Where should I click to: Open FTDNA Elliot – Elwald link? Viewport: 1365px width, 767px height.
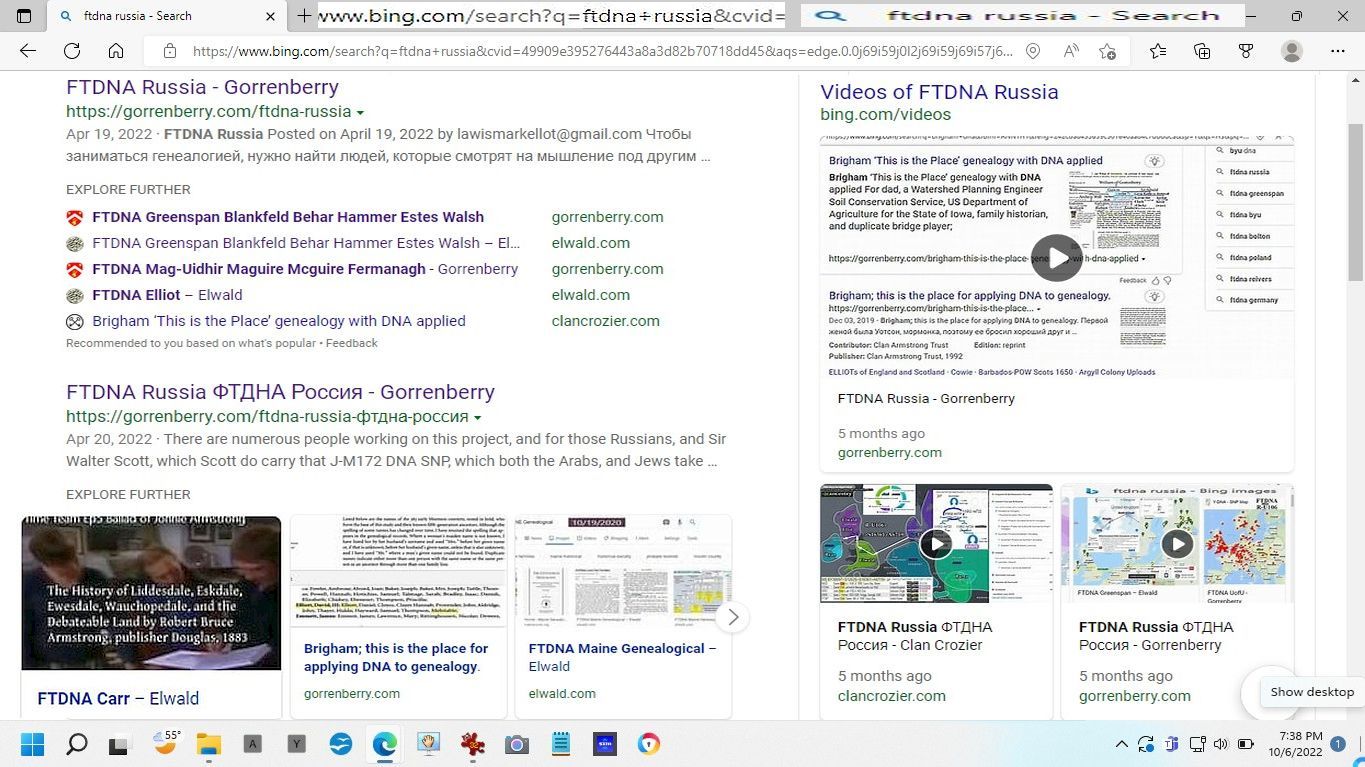(167, 295)
